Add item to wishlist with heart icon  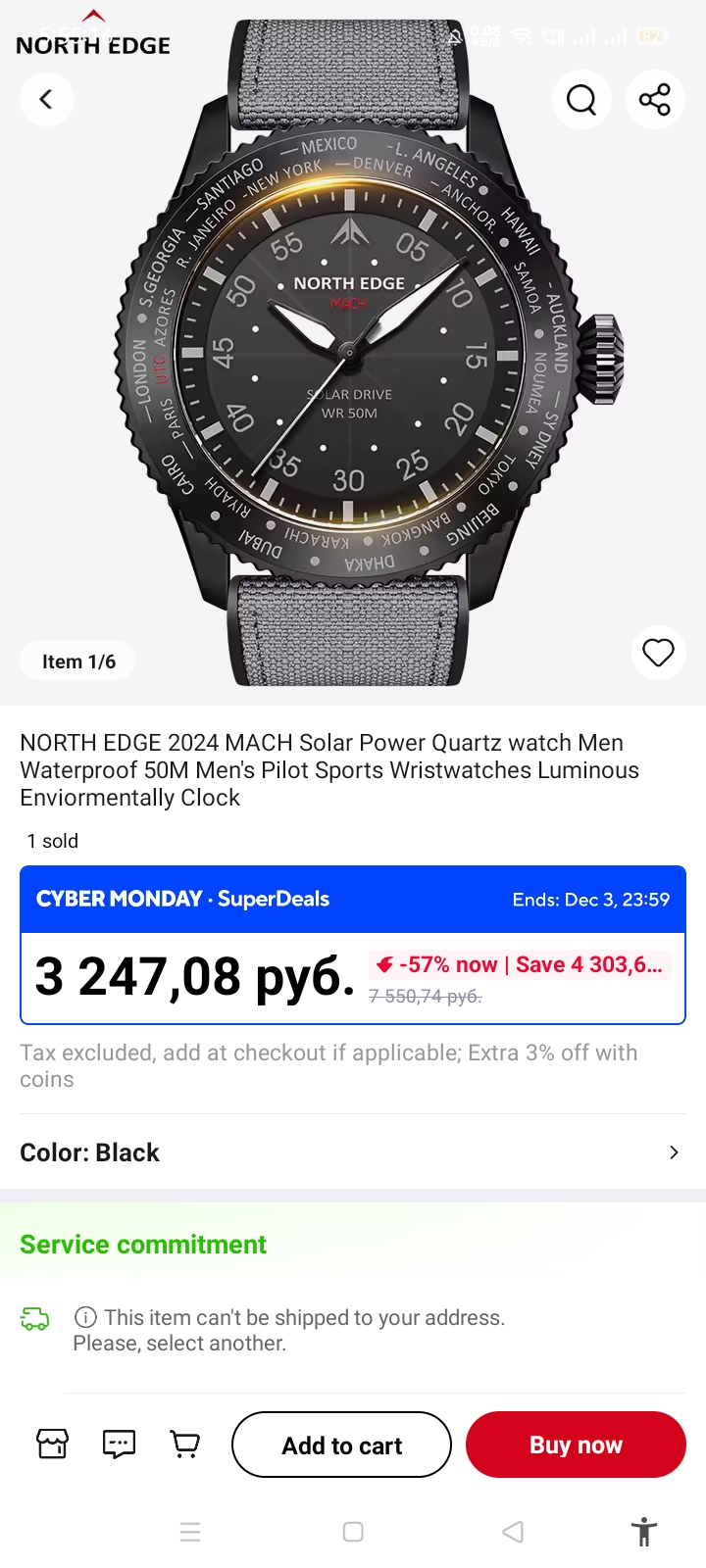[658, 652]
